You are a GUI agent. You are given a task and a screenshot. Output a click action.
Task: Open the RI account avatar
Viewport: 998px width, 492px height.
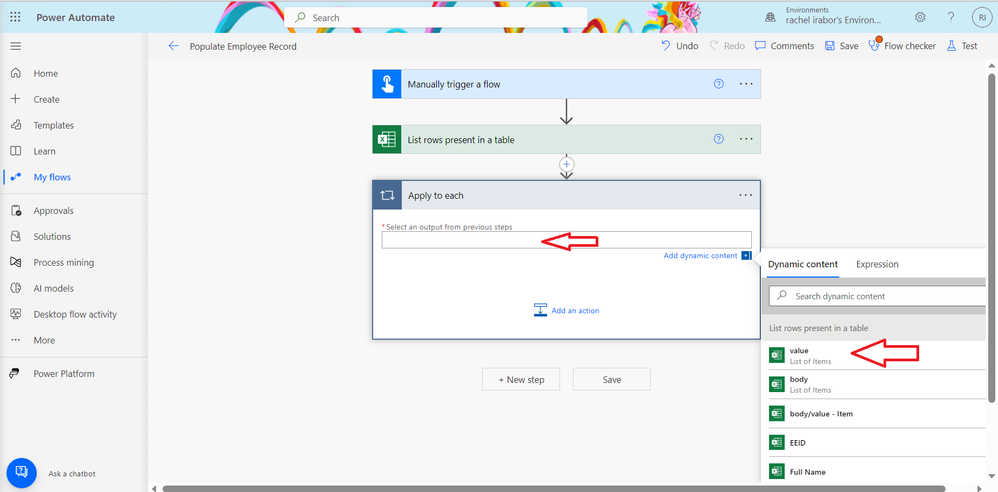coord(982,18)
